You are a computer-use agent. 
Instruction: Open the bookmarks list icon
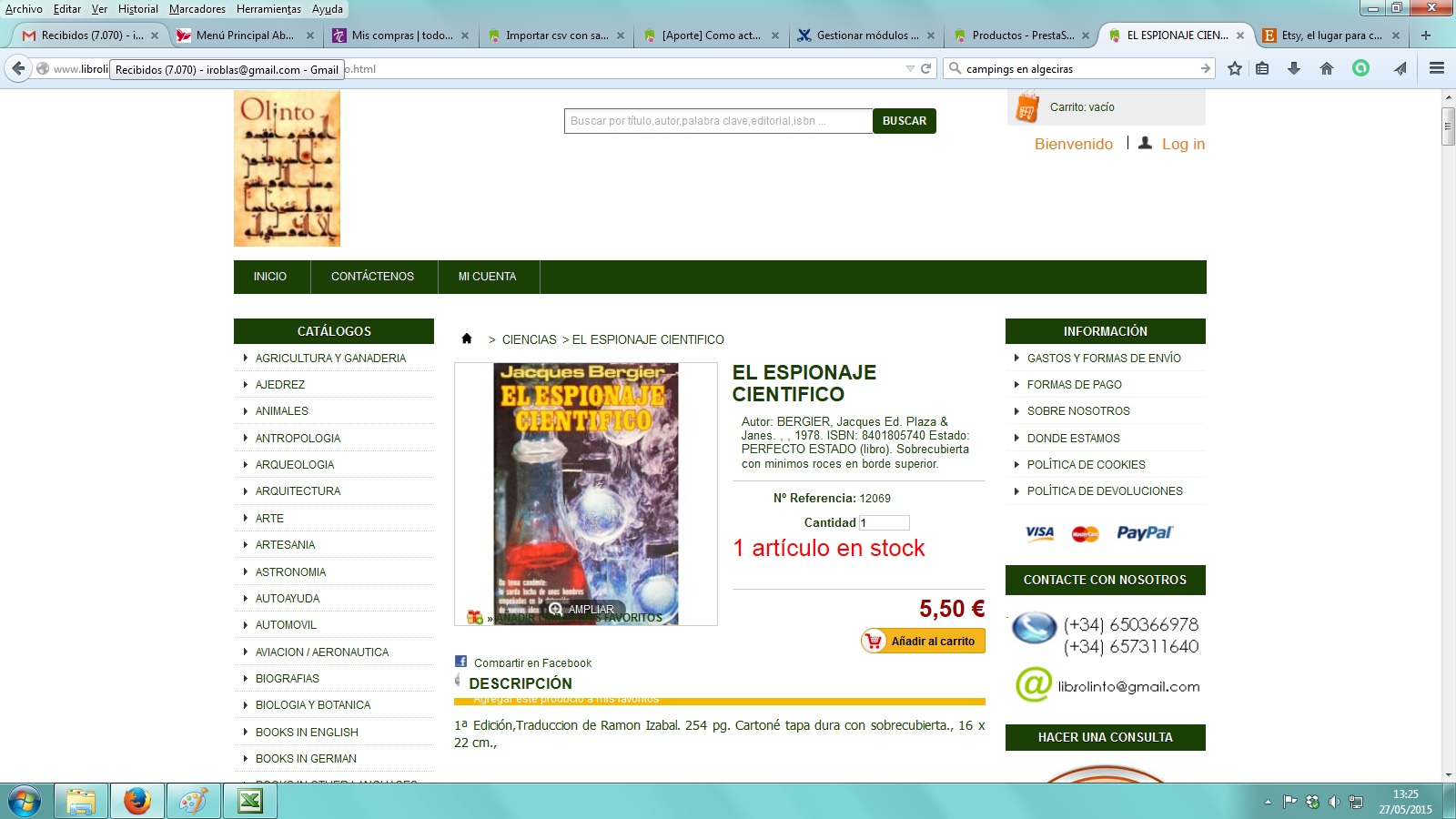tap(1262, 68)
